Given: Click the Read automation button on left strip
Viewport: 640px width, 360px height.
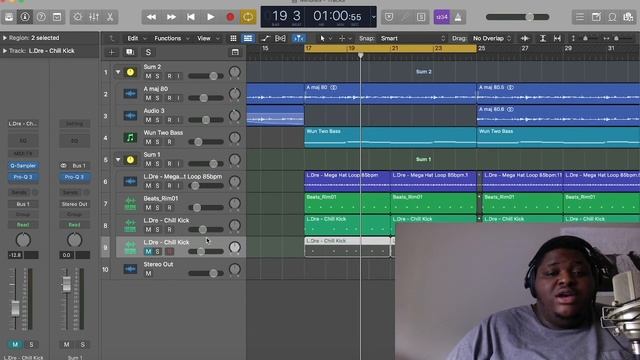Looking at the screenshot, I should (23, 225).
